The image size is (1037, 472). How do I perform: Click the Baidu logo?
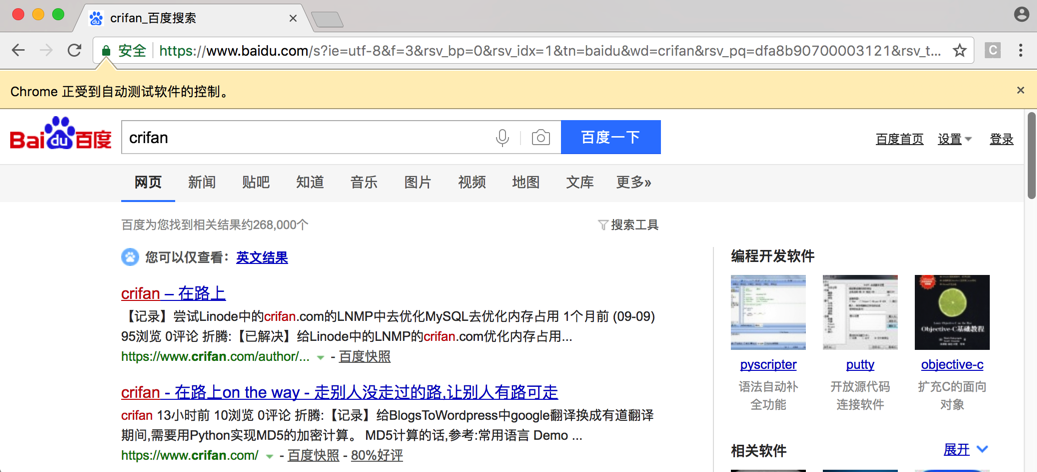click(x=61, y=134)
